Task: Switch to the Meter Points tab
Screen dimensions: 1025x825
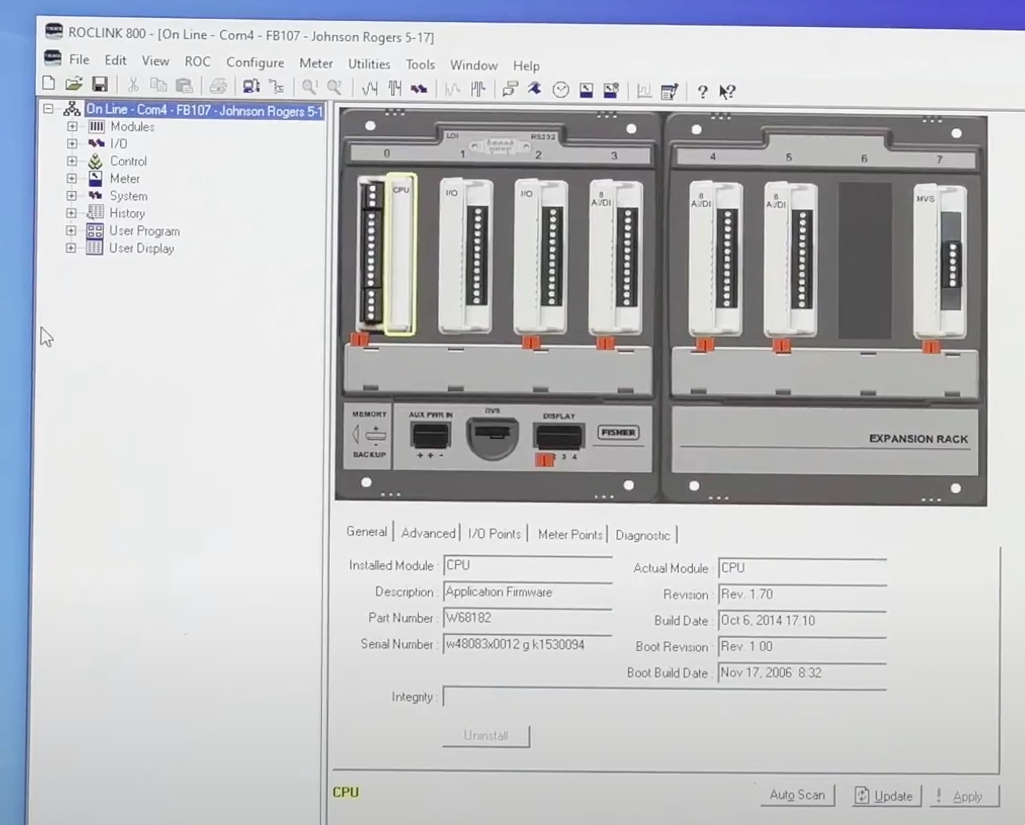Action: point(569,534)
